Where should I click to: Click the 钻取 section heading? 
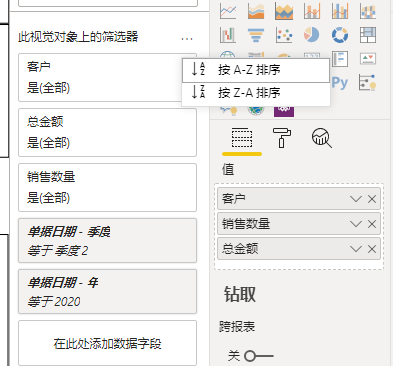(x=240, y=294)
